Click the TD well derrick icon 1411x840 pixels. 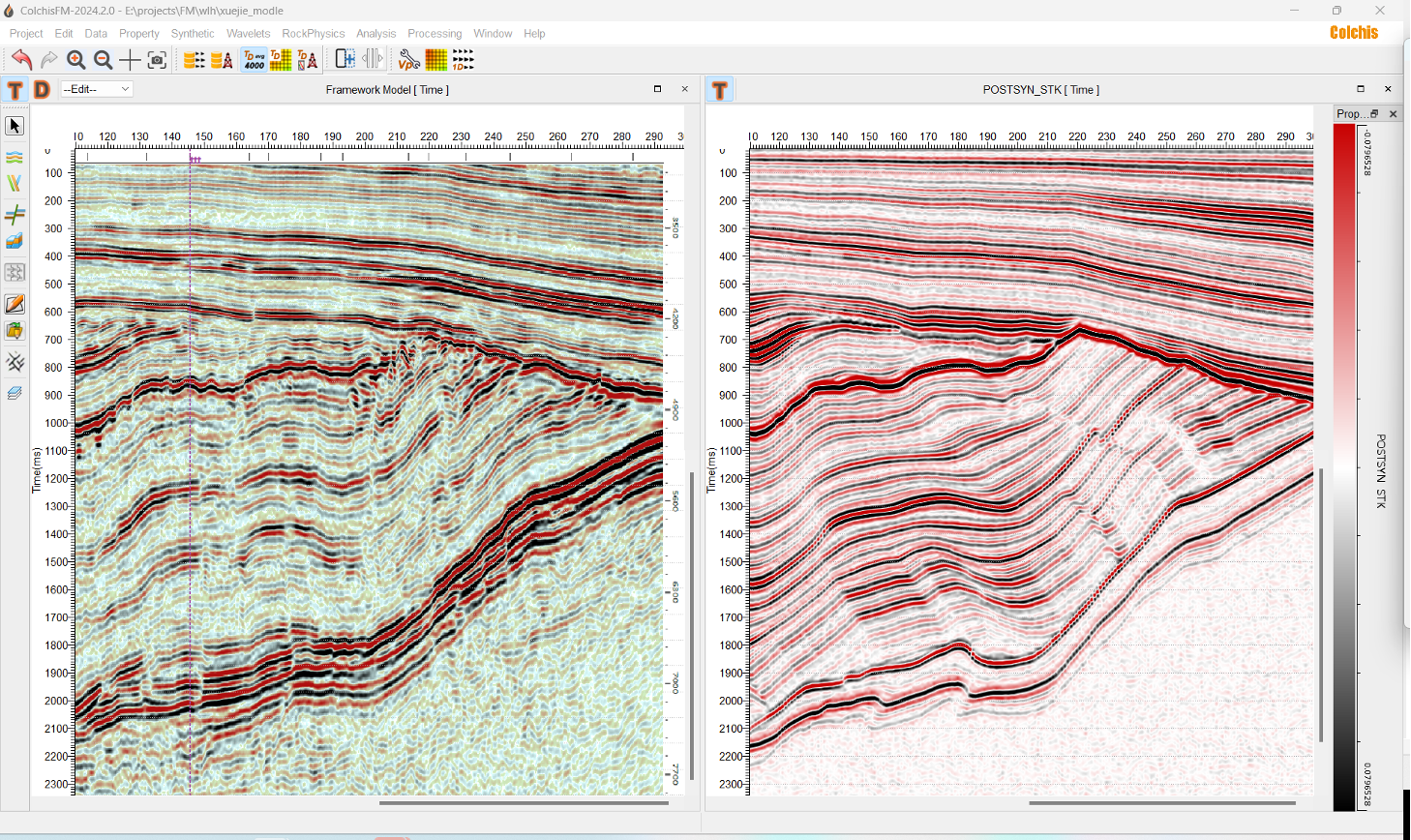coord(308,60)
